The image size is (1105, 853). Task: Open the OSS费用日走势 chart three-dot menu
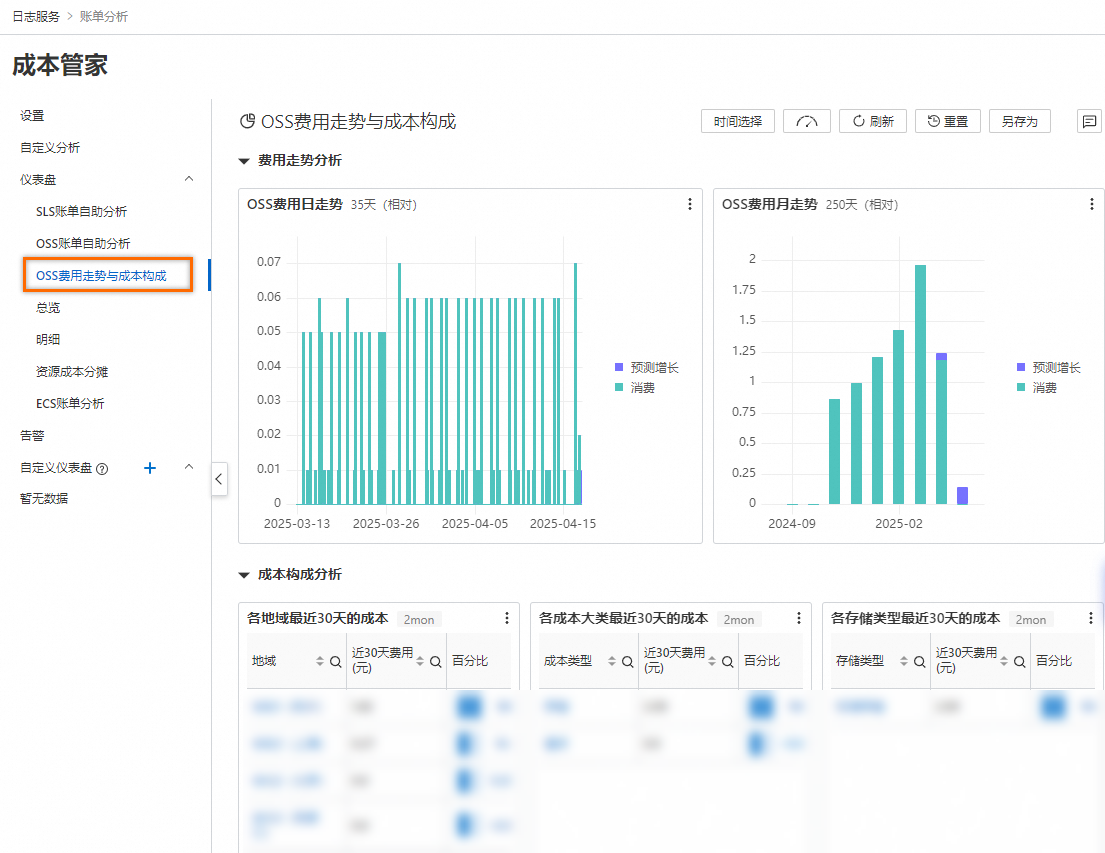tap(689, 204)
